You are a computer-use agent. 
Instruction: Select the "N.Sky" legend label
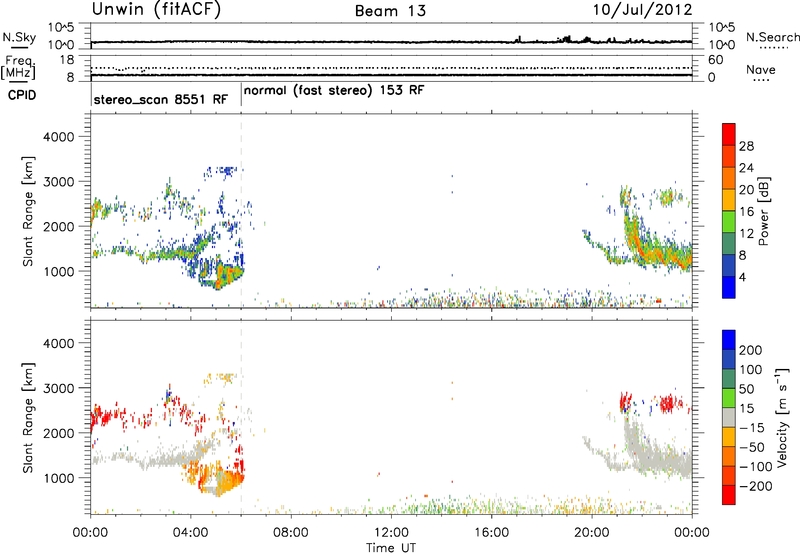tap(19, 37)
